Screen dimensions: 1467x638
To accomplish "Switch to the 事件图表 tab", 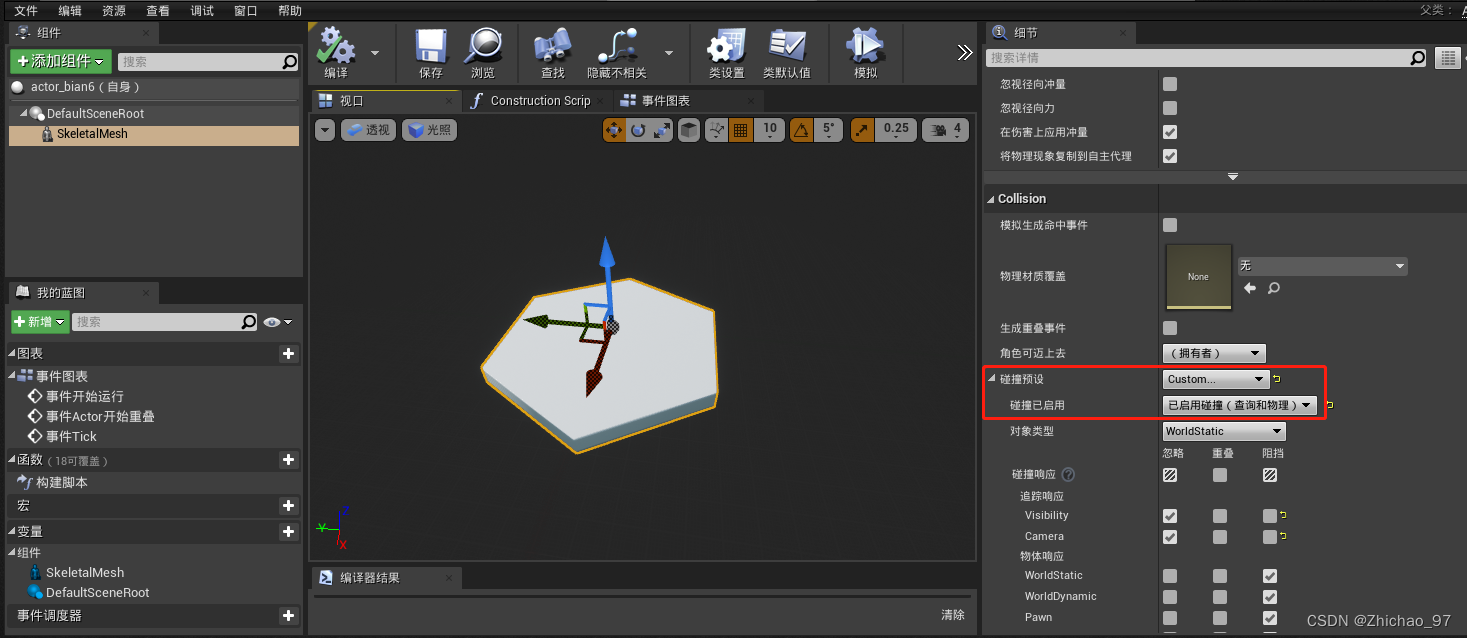I will point(667,100).
